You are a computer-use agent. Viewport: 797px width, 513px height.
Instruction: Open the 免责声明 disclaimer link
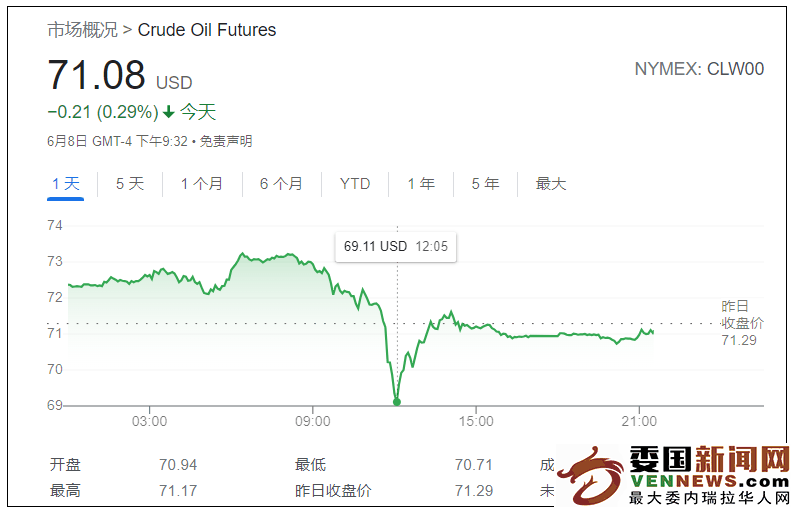pos(226,141)
